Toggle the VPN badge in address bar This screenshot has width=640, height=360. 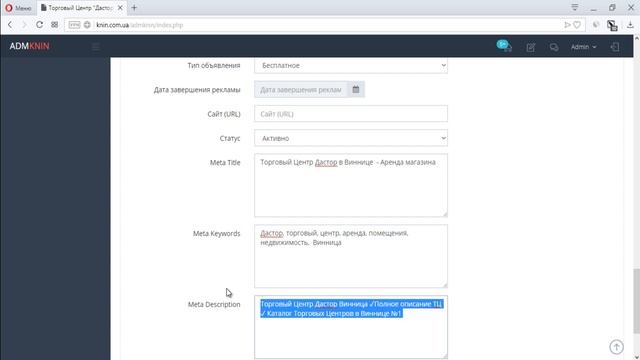(x=74, y=25)
